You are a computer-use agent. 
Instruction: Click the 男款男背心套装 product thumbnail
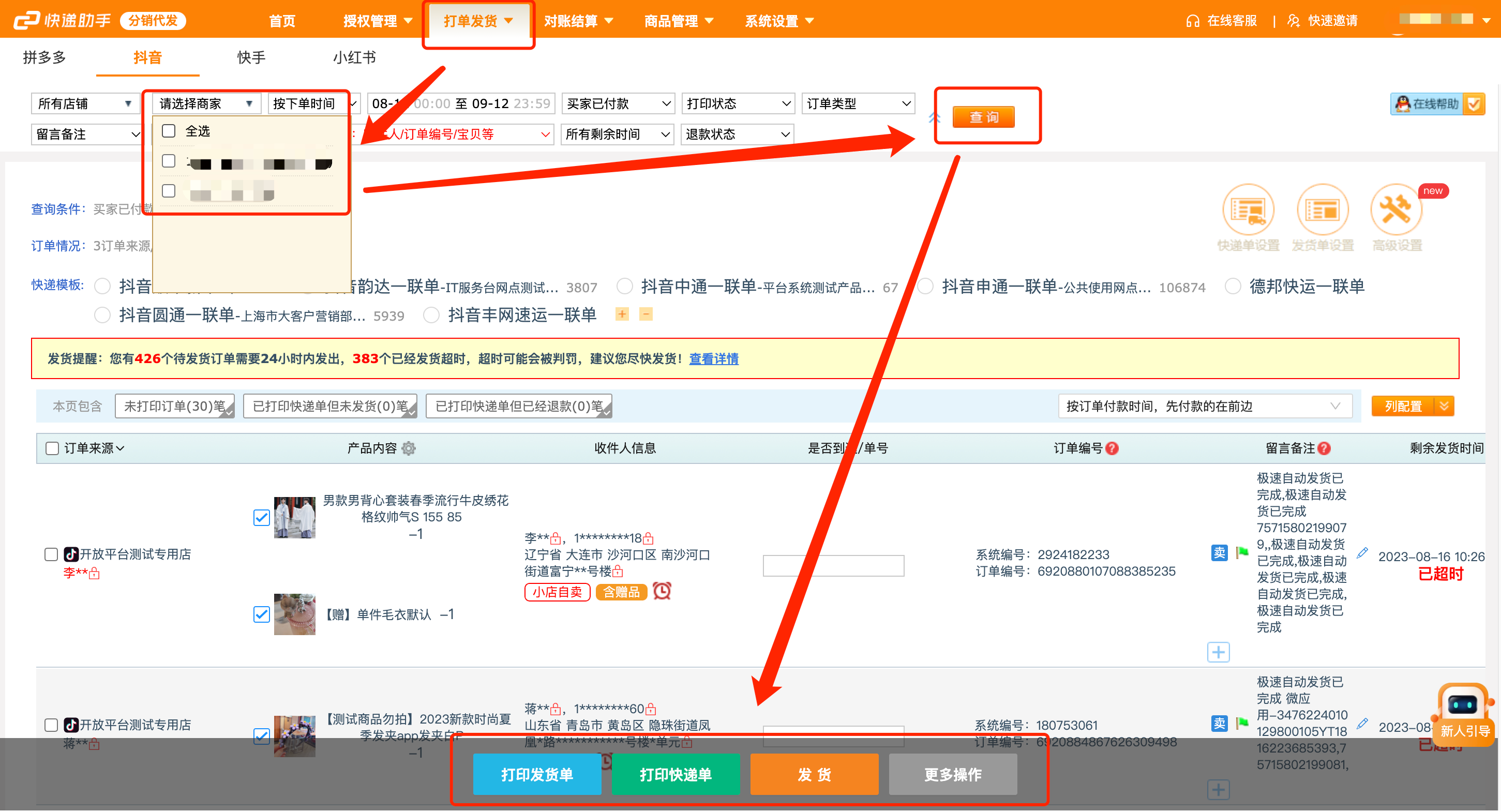(x=294, y=517)
